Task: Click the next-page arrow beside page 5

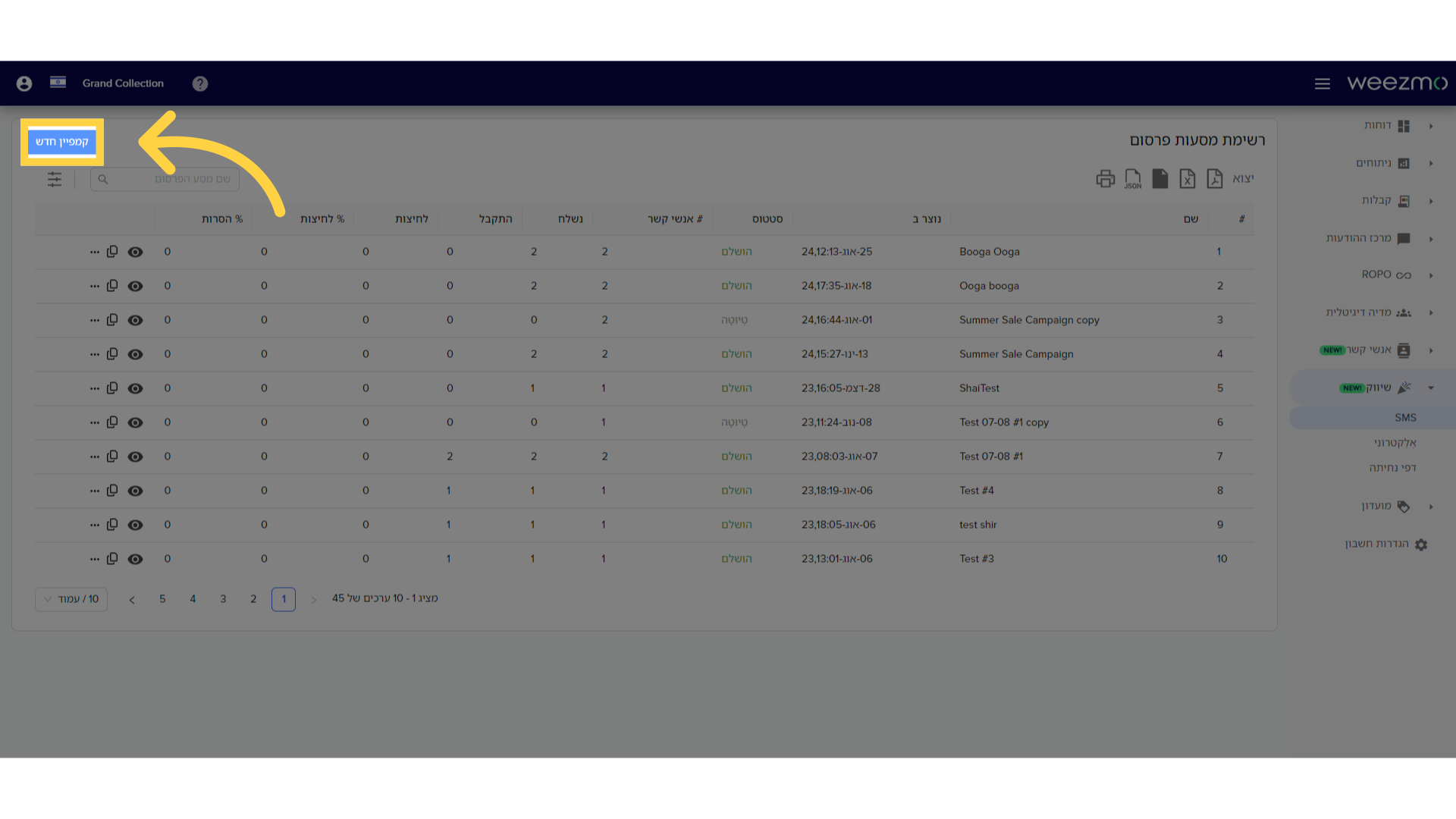Action: pos(132,600)
